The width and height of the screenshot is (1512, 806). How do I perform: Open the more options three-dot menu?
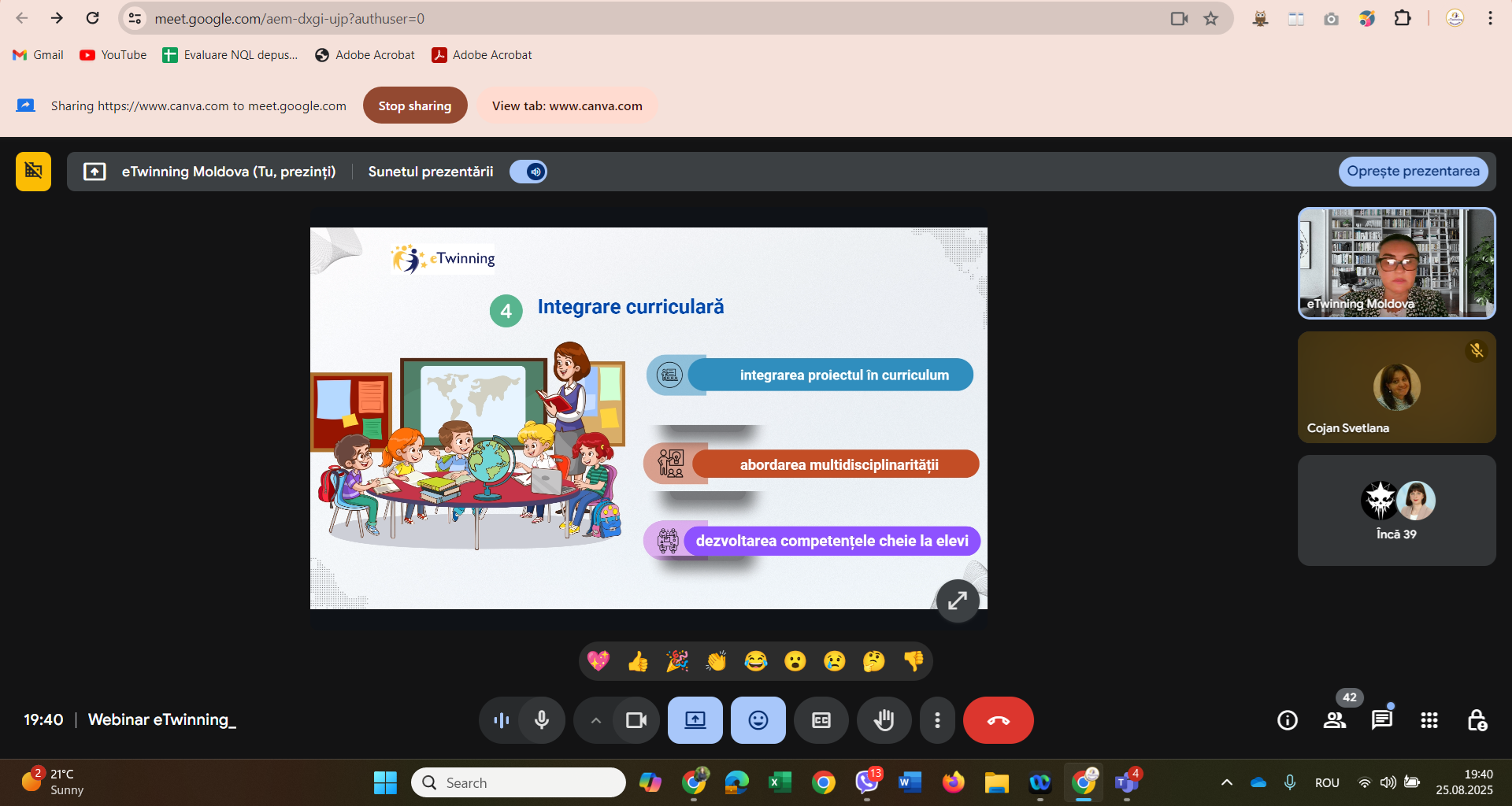(x=937, y=720)
